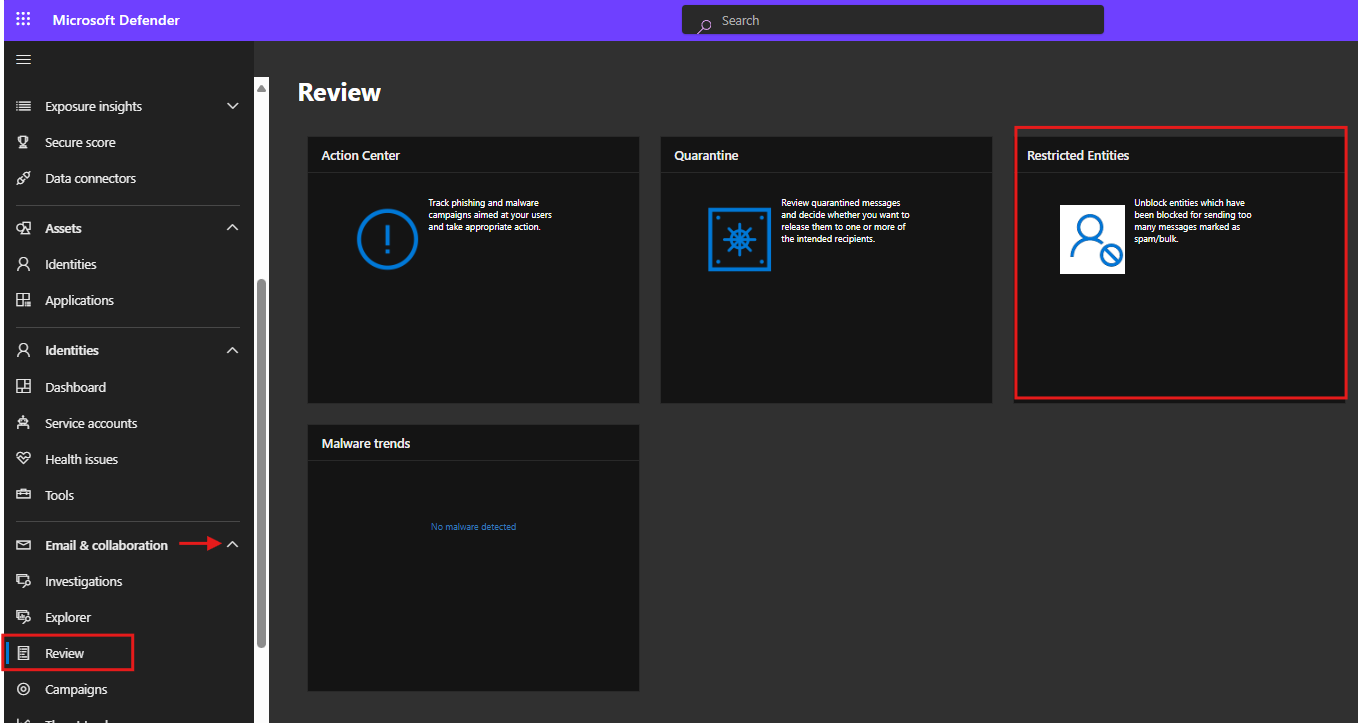Screen dimensions: 1358x723
Task: Click the search magnifier icon
Action: coord(705,24)
